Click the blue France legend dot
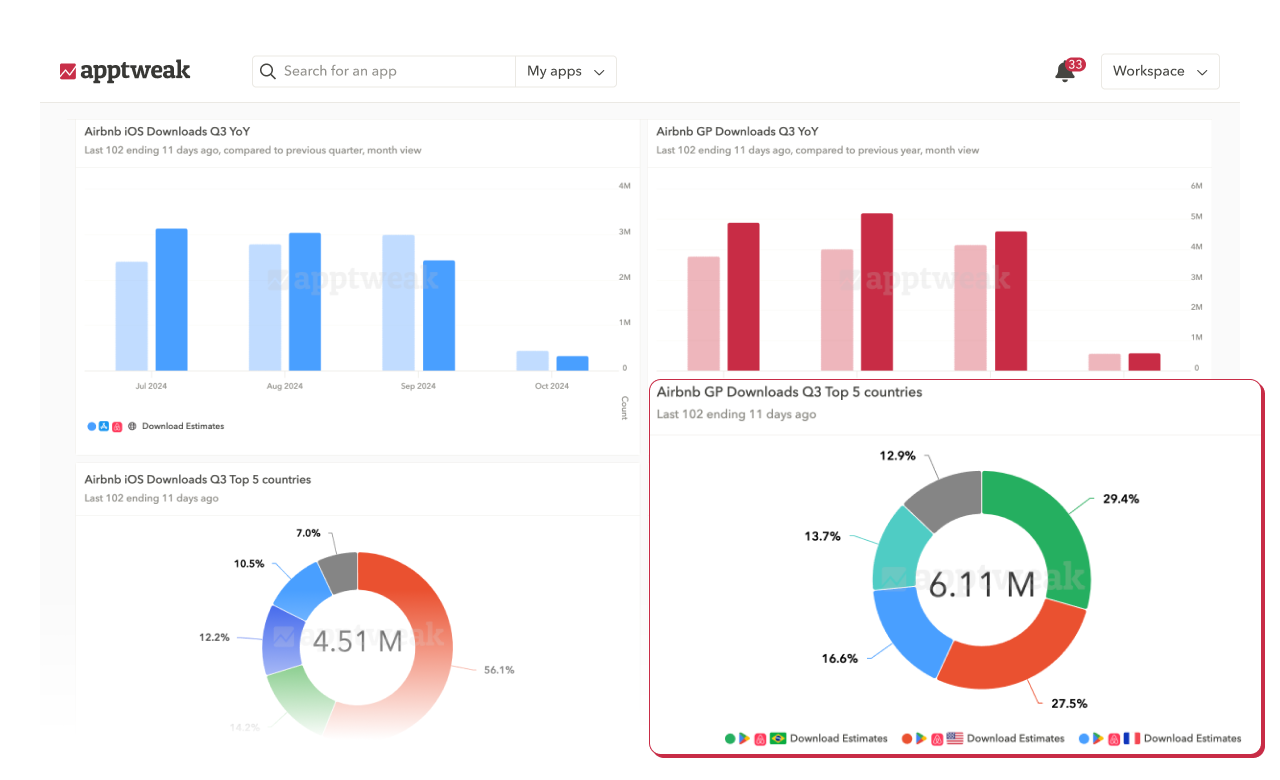Viewport: 1280px width, 780px height. point(1084,739)
